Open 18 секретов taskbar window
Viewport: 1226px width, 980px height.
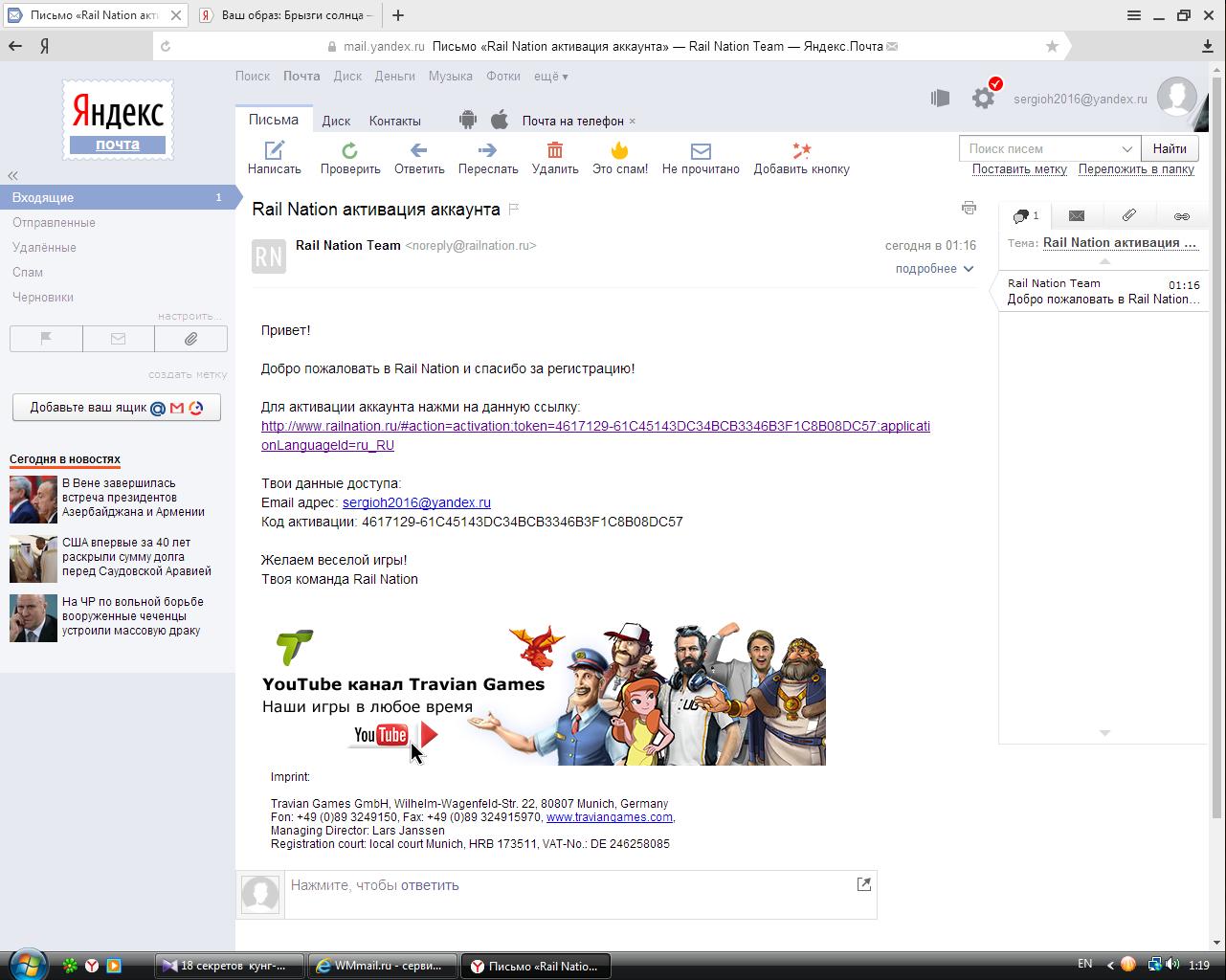click(x=230, y=966)
